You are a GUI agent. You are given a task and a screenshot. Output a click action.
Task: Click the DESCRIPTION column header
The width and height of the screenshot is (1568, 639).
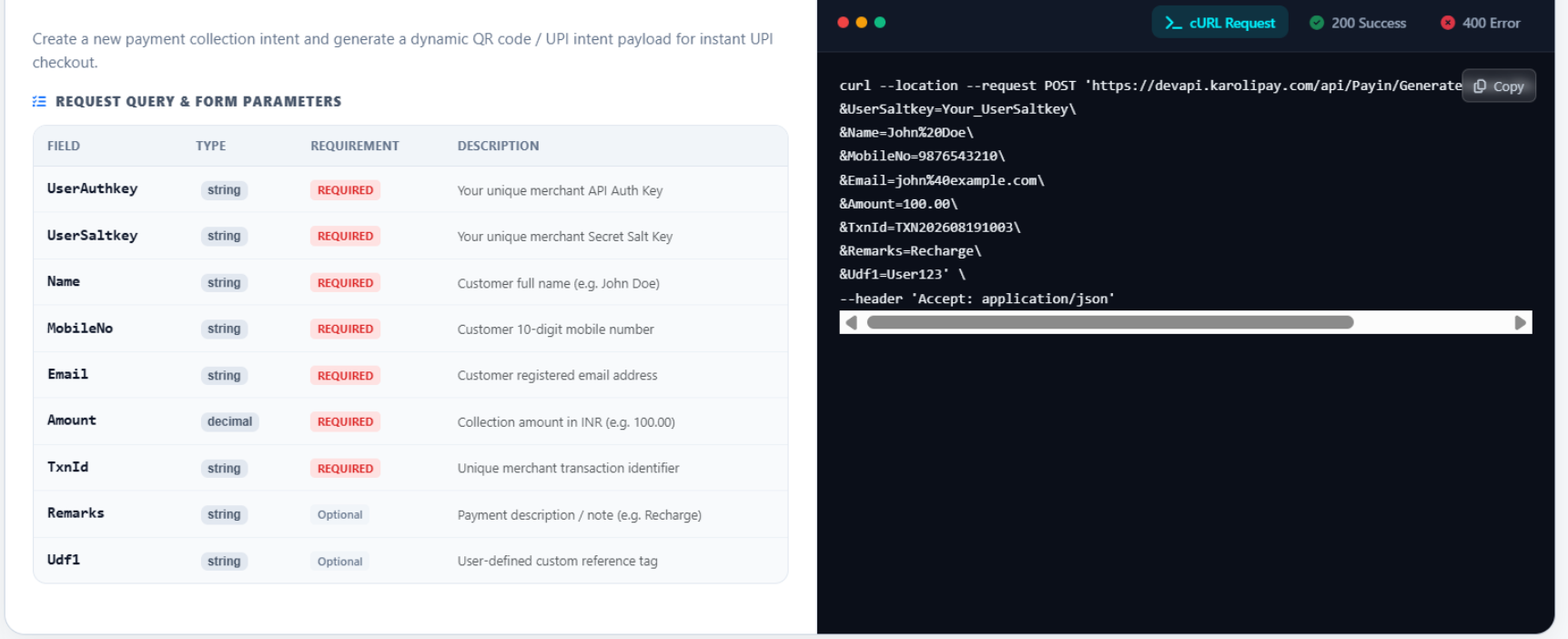click(x=498, y=146)
